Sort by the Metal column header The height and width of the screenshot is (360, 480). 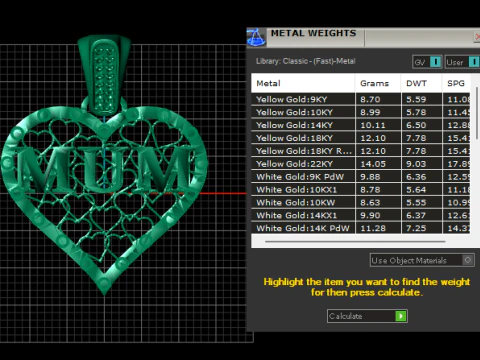pyautogui.click(x=303, y=83)
